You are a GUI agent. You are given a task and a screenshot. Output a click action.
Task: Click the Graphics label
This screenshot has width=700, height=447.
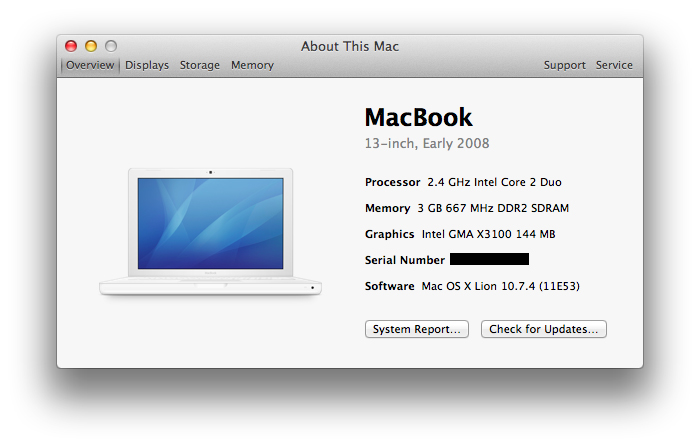pyautogui.click(x=389, y=234)
